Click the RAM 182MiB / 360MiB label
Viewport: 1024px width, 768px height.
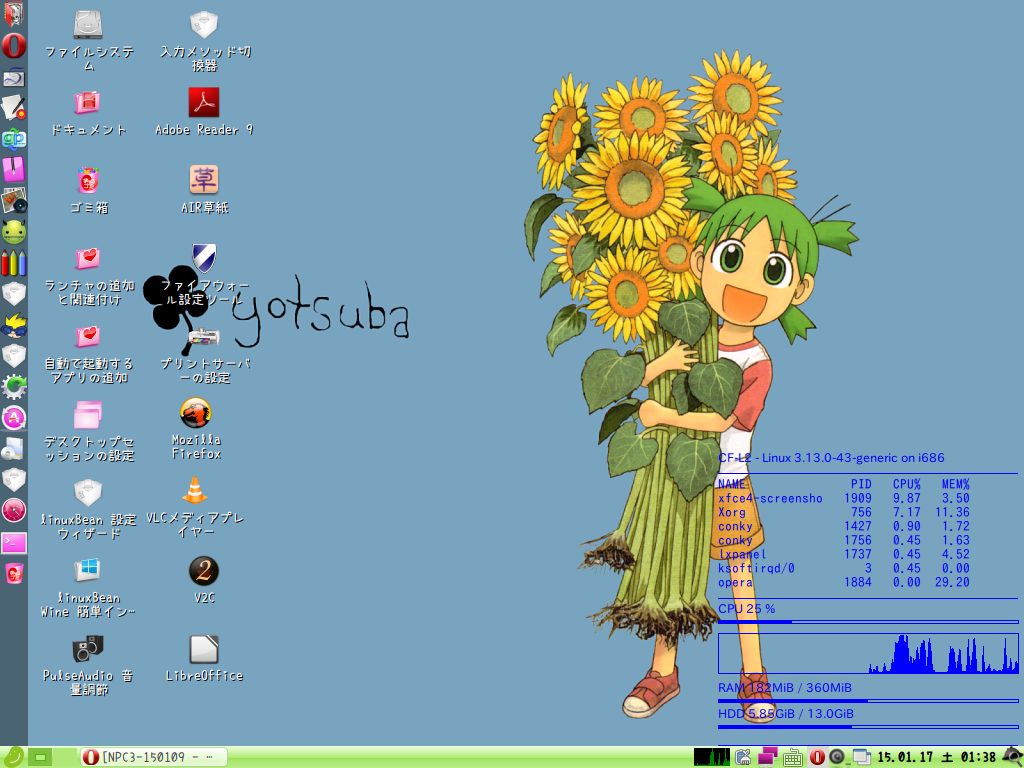[784, 688]
